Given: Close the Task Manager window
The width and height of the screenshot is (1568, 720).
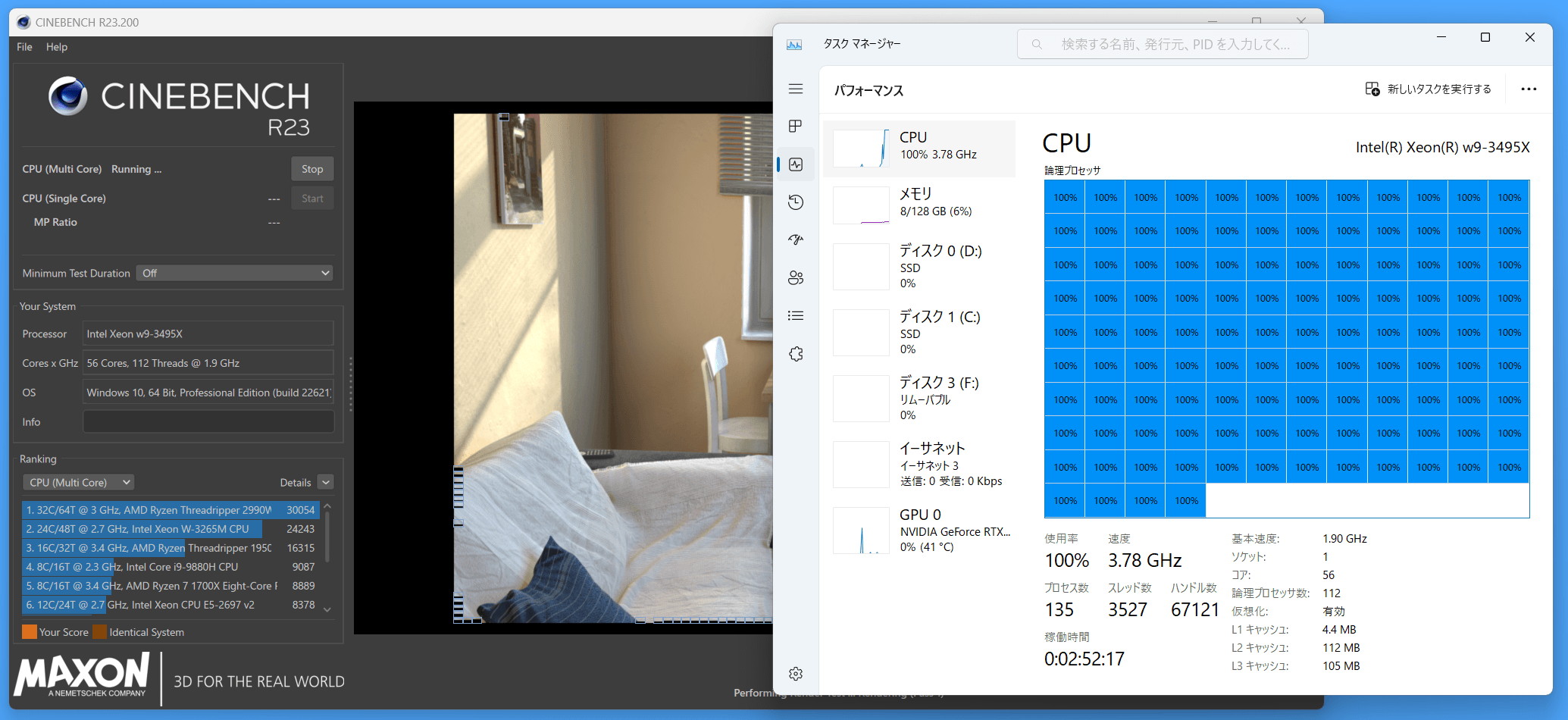Looking at the screenshot, I should tap(1529, 37).
